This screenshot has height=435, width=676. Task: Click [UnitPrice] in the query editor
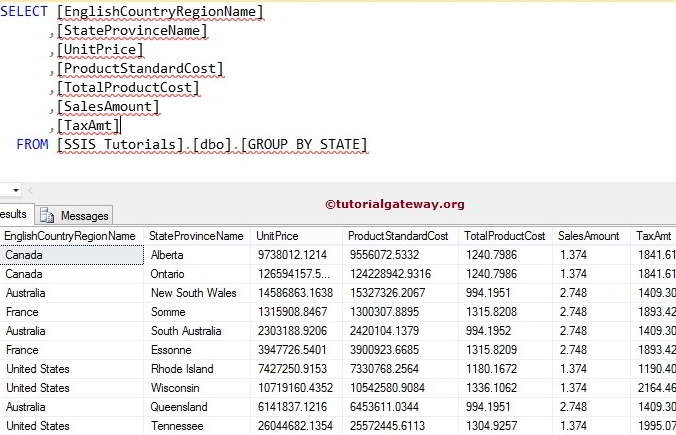(x=100, y=50)
